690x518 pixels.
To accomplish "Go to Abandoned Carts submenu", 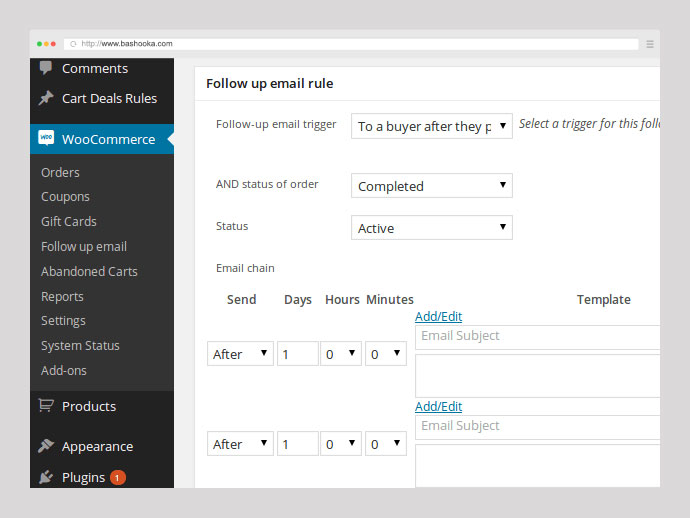I will [x=89, y=272].
